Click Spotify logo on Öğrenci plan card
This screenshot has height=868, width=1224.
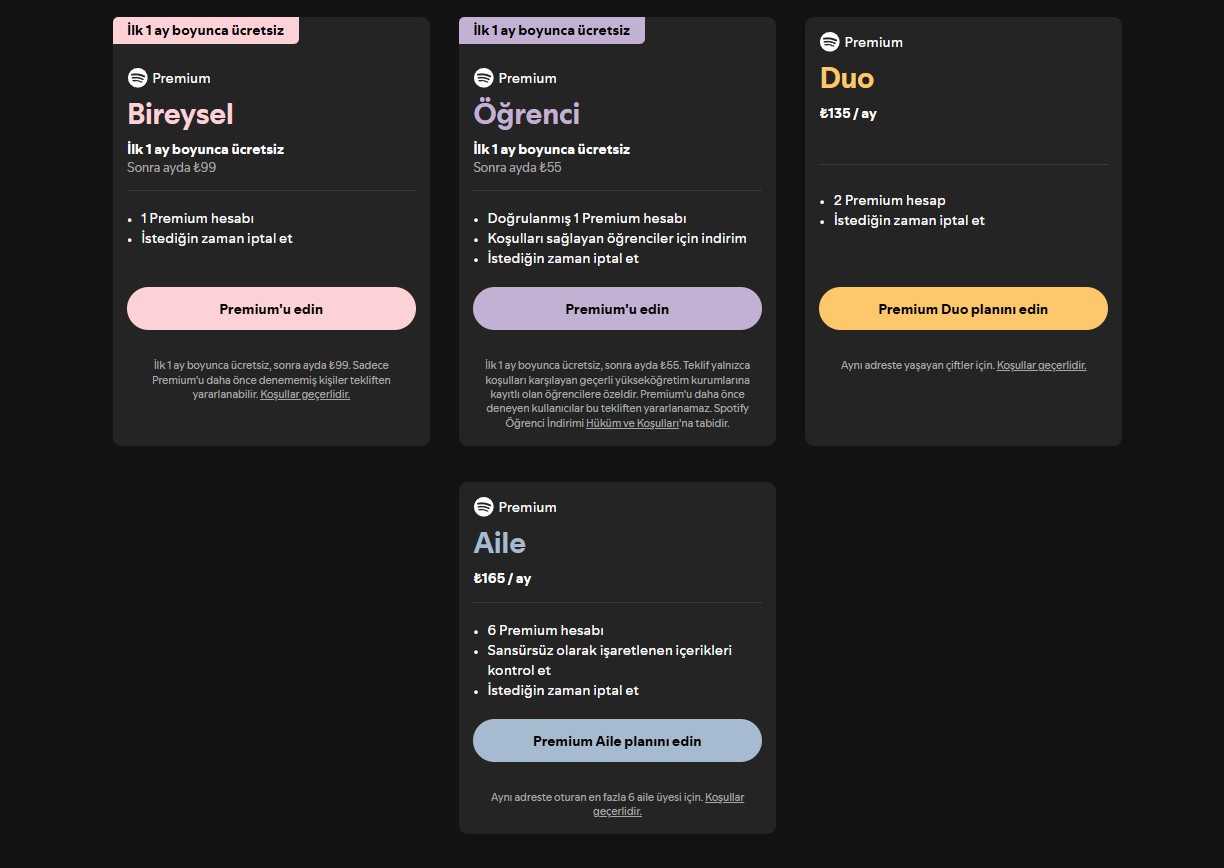coord(483,78)
